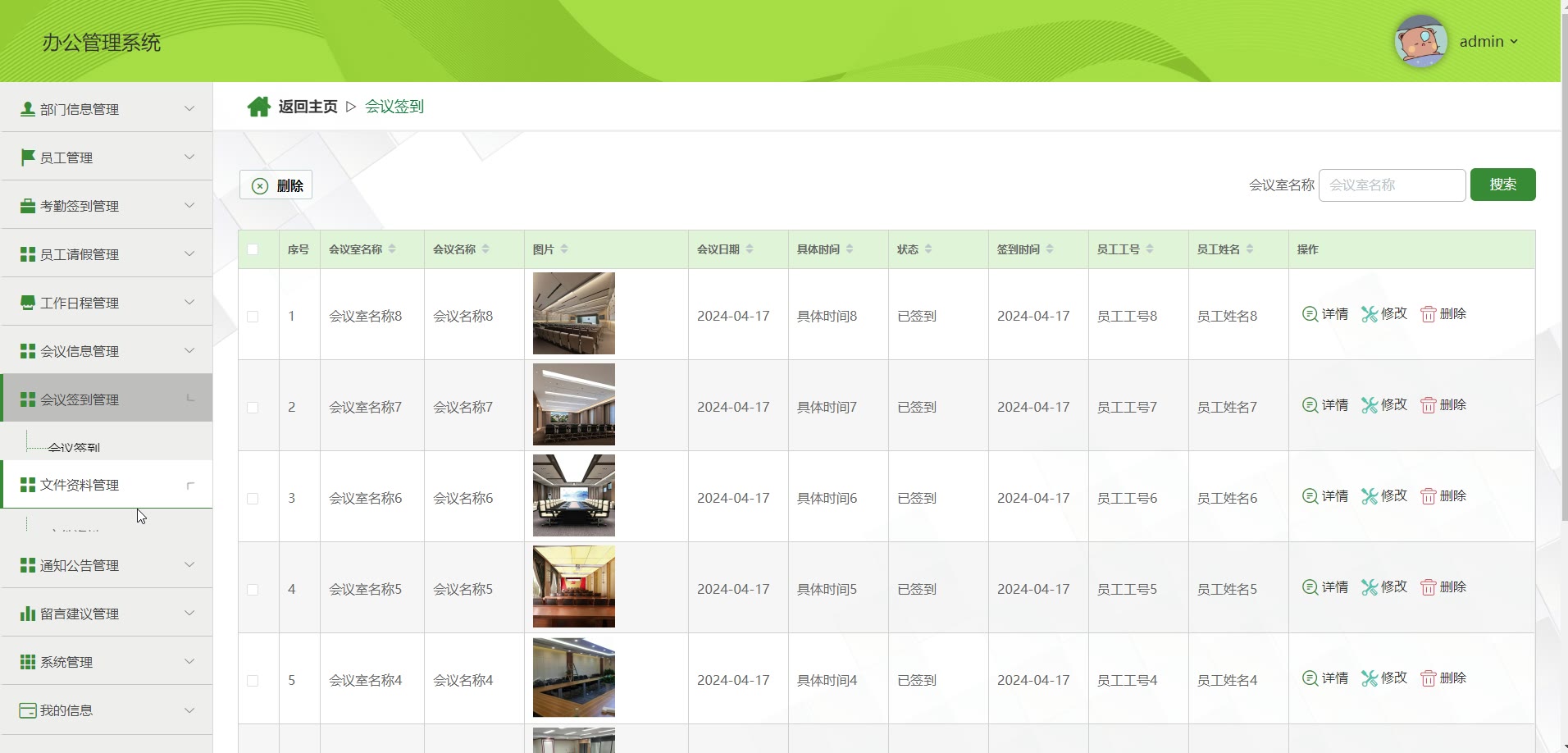Viewport: 1568px width, 753px height.
Task: Check the row 5 checkbox
Action: click(253, 681)
